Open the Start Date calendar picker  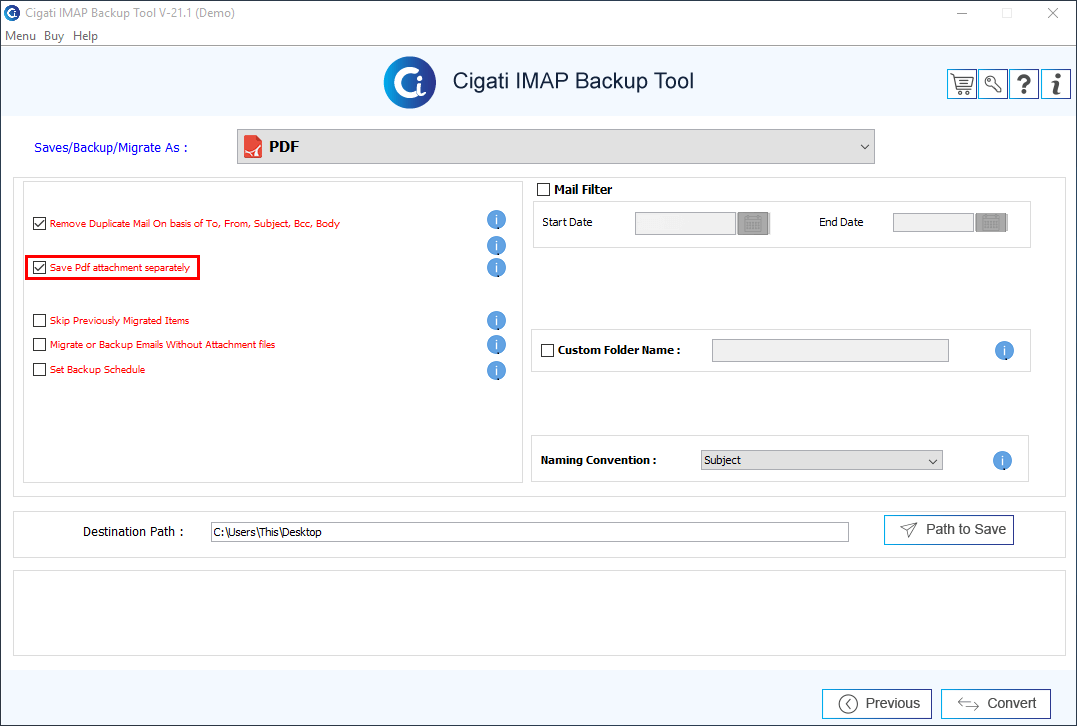click(753, 223)
